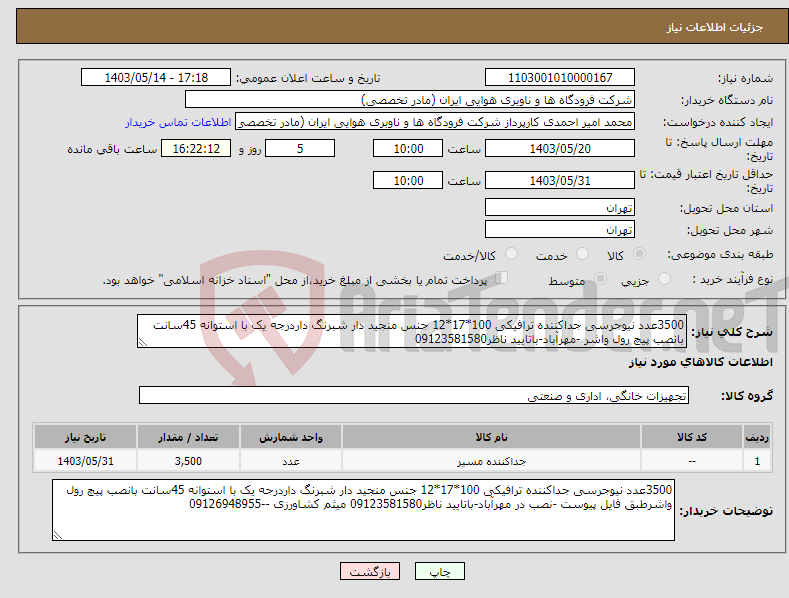Click the تعداد / مقدار column header
The image size is (789, 598).
(188, 437)
